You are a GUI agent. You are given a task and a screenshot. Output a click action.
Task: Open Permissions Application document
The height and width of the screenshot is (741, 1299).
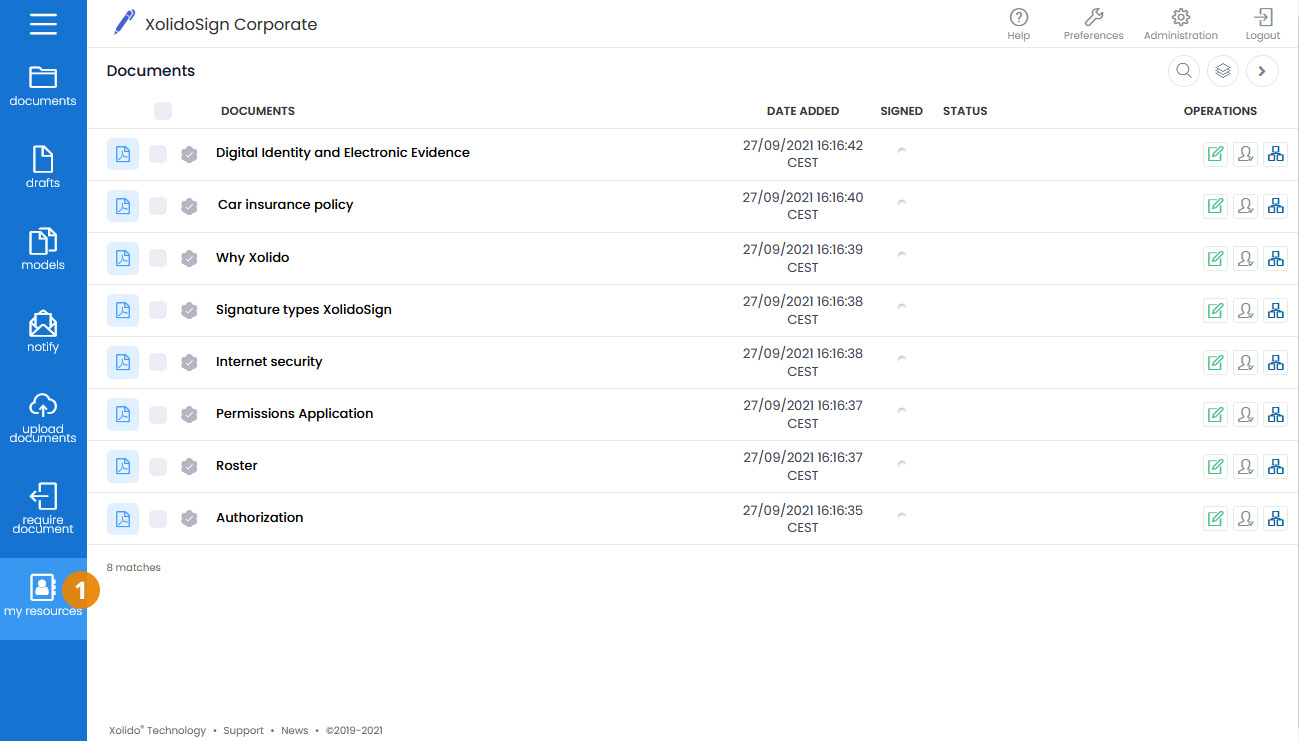pyautogui.click(x=295, y=414)
